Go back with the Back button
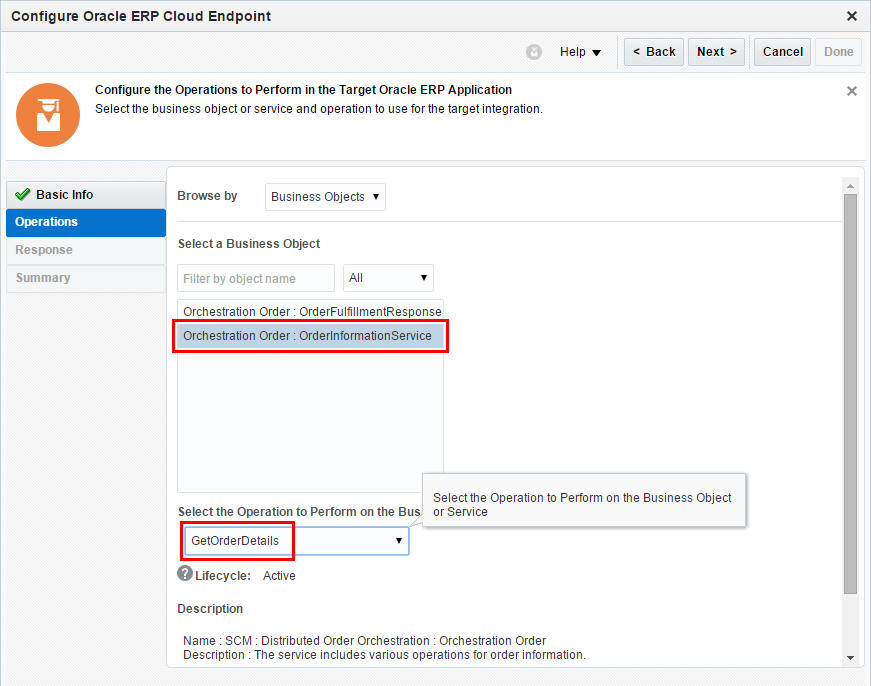 654,52
